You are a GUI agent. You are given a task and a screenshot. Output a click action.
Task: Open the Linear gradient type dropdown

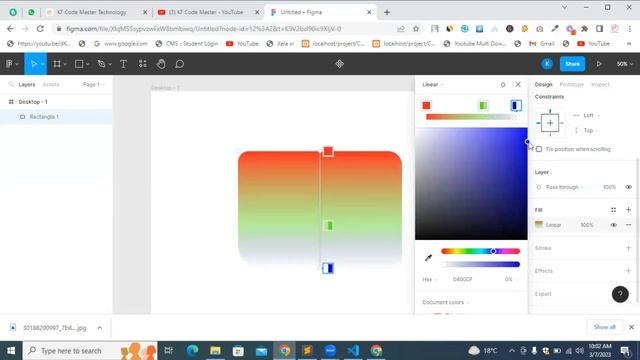[x=433, y=84]
